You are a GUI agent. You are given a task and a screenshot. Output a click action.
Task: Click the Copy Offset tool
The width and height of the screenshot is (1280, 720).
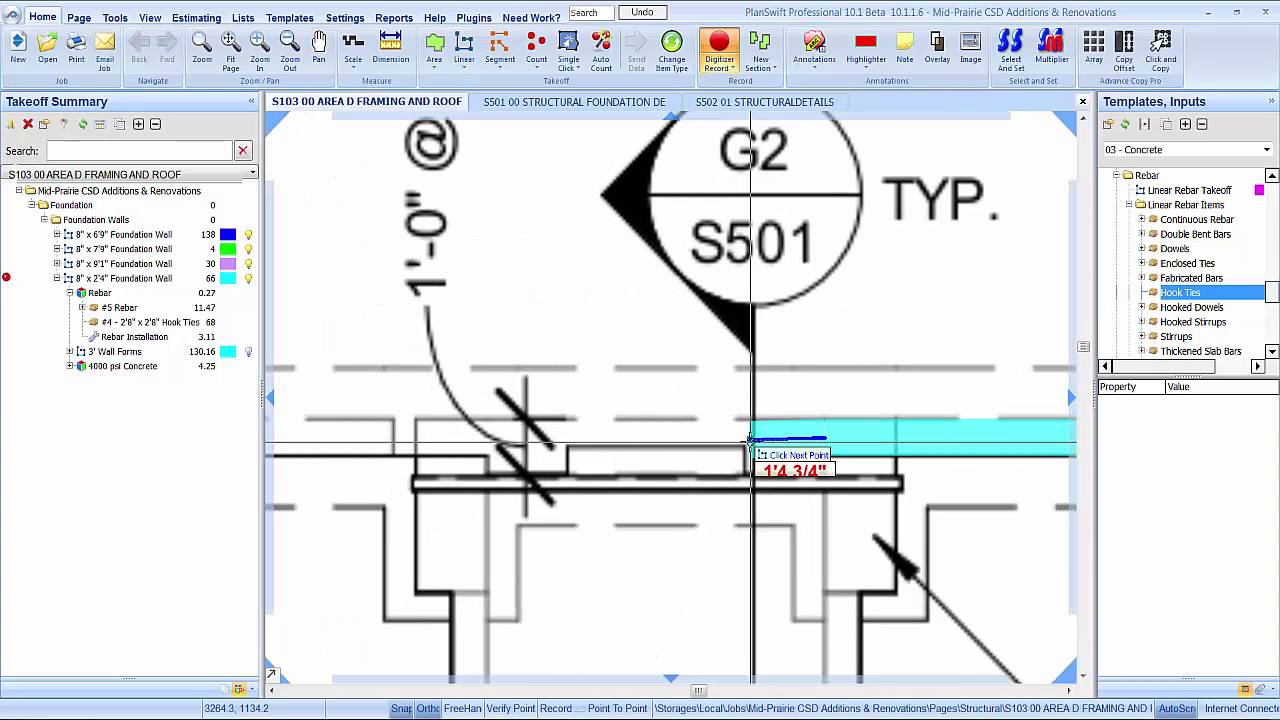(1124, 50)
